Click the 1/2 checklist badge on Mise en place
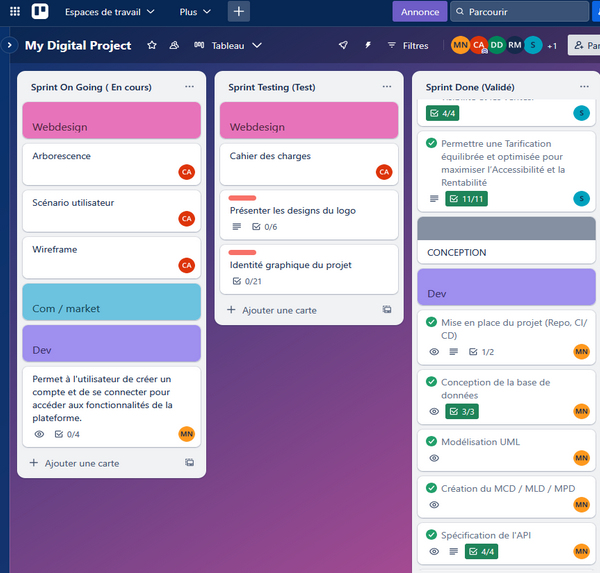 pyautogui.click(x=481, y=352)
